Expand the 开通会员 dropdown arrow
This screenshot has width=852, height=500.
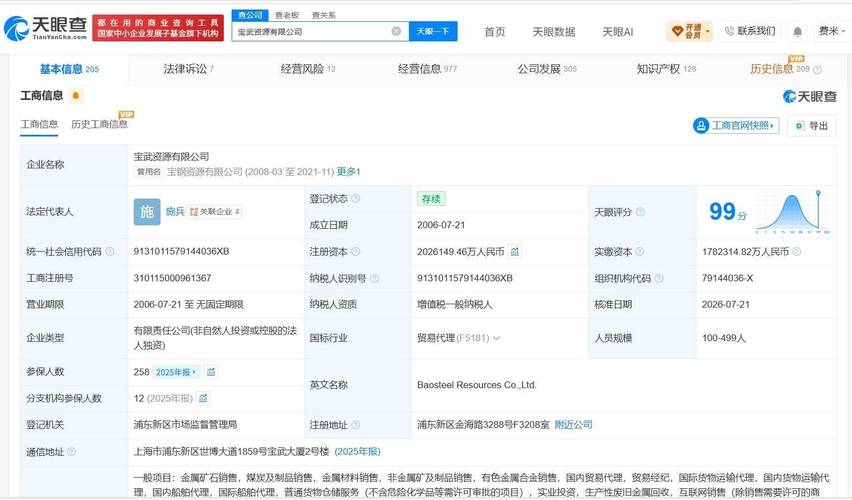[x=707, y=32]
